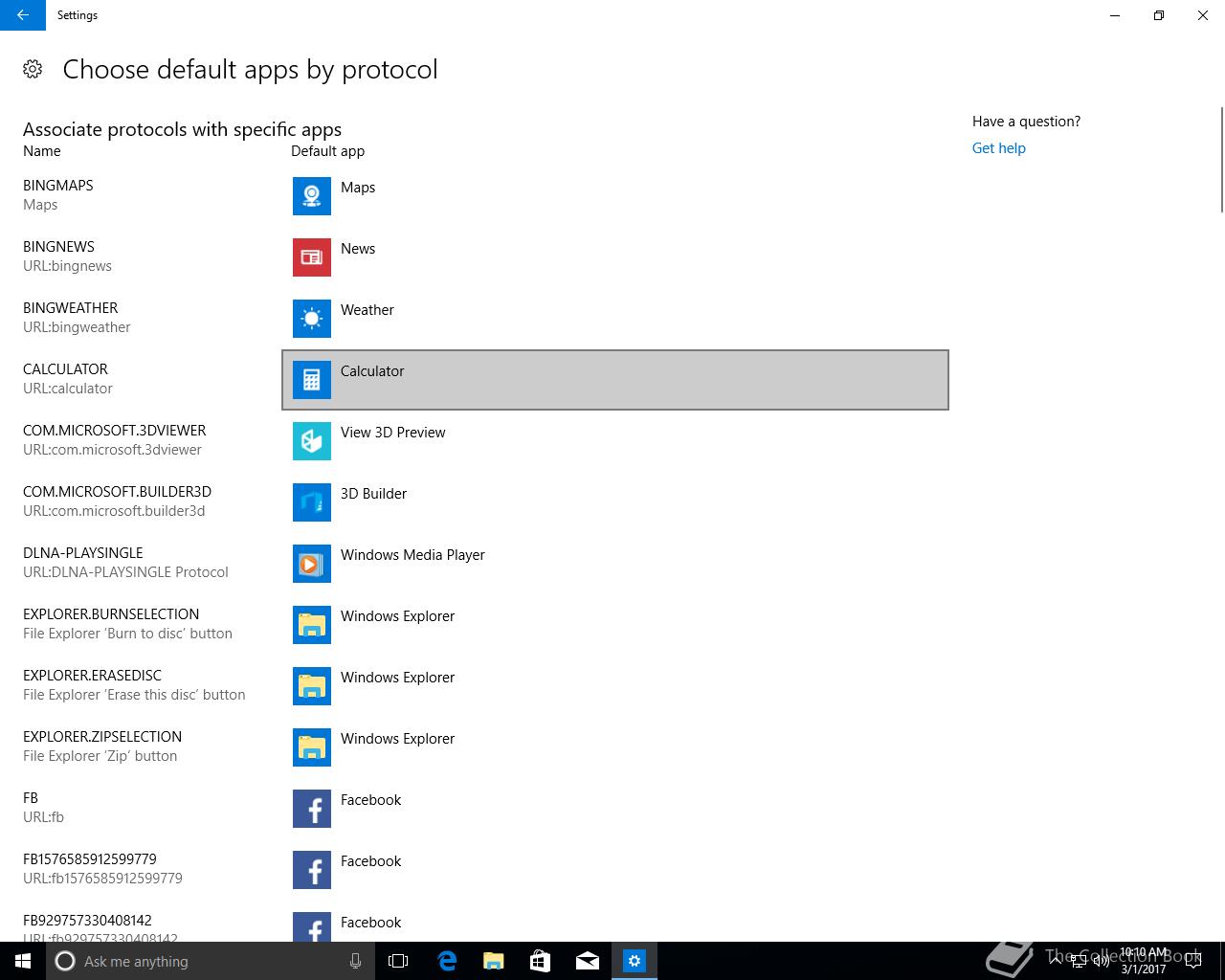Click the BINGMAPS protocol name
This screenshot has height=980, width=1225.
[58, 186]
